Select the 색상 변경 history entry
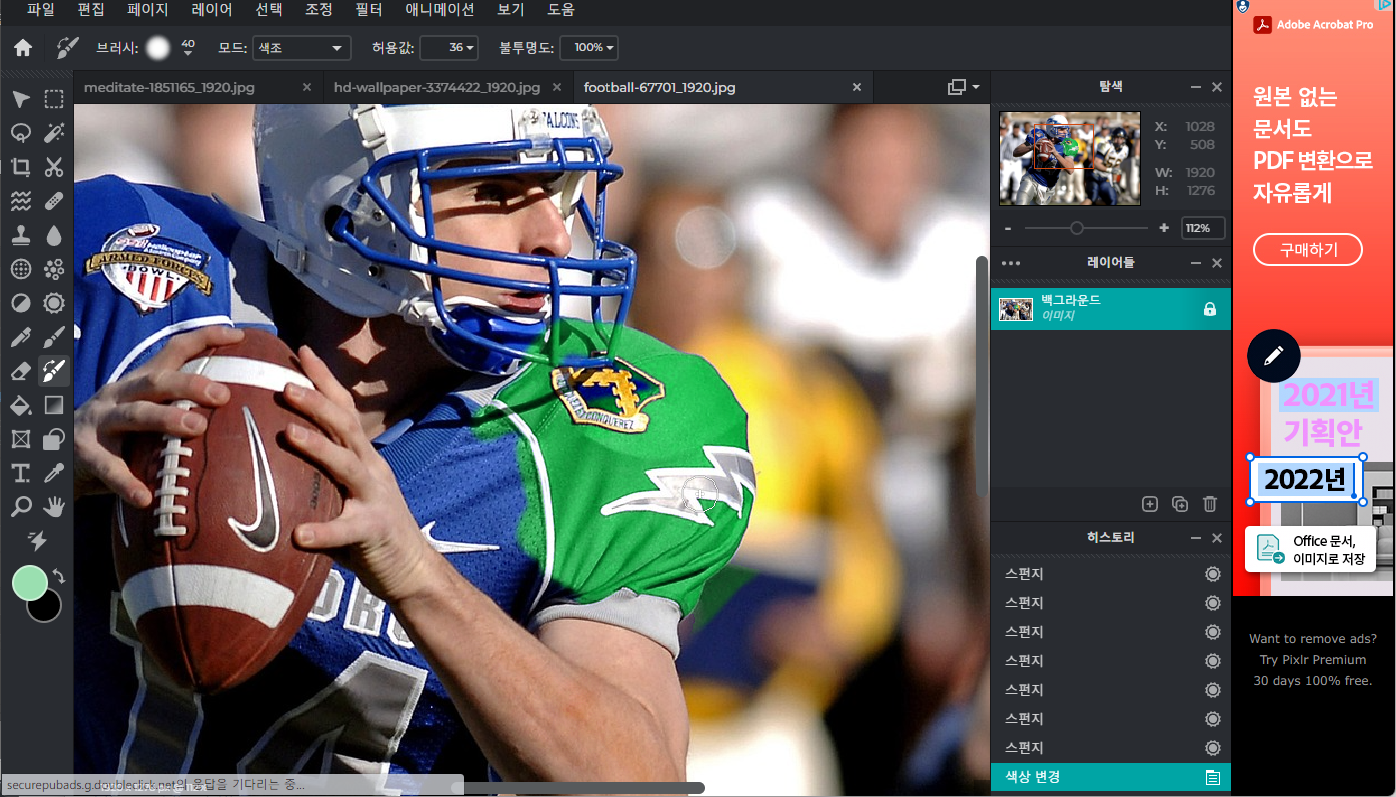 [x=1111, y=777]
